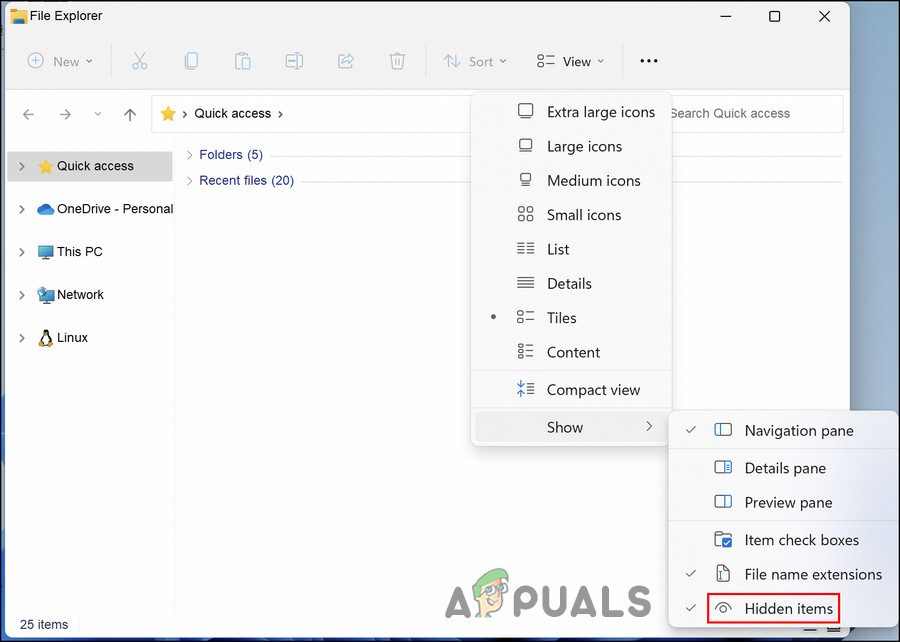Select List view option
Screen dimensions: 900x642
tap(571, 249)
